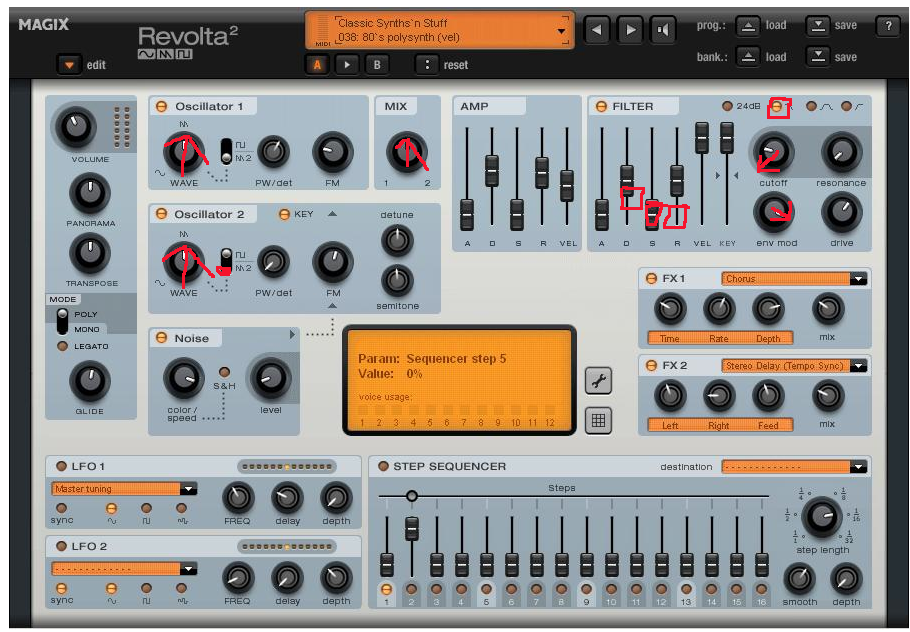Click the filter drive knob
Image resolution: width=910 pixels, height=632 pixels.
(841, 213)
